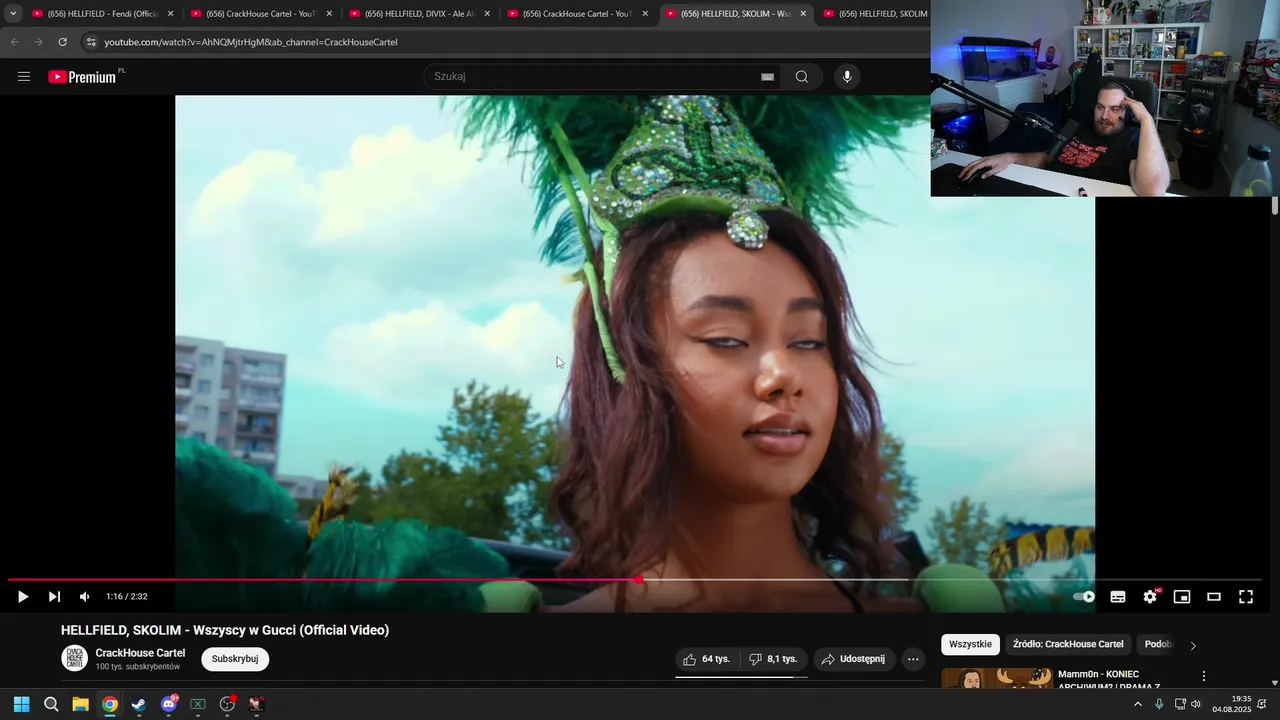
Task: Open the Mamm0n recommended video thumbnail
Action: pos(997,679)
